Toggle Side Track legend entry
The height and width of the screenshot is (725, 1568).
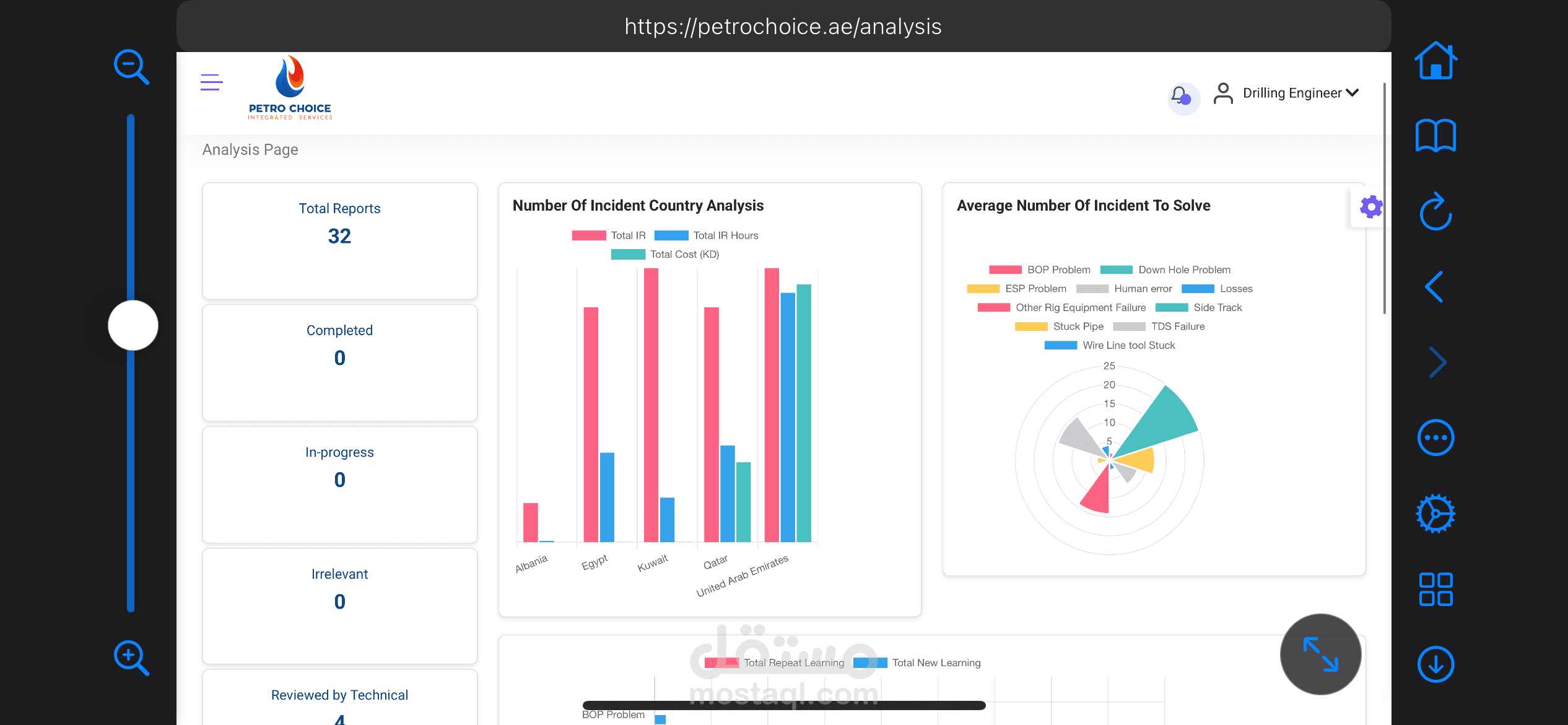pyautogui.click(x=1199, y=307)
